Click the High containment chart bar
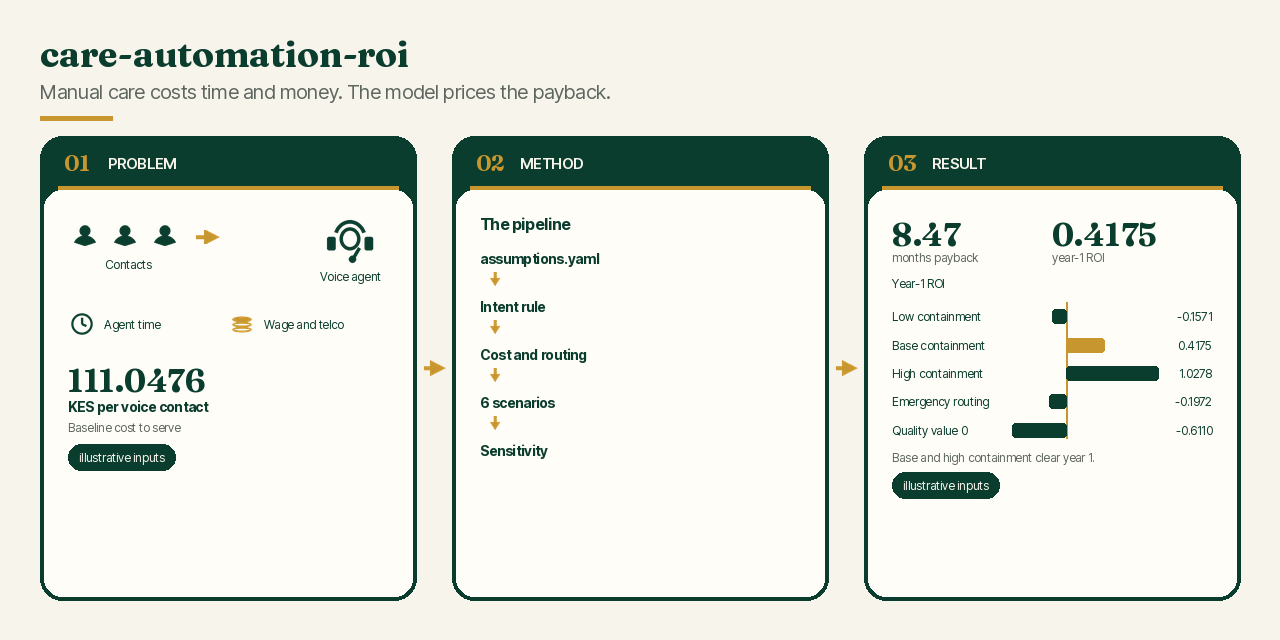This screenshot has height=640, width=1280. (1113, 373)
